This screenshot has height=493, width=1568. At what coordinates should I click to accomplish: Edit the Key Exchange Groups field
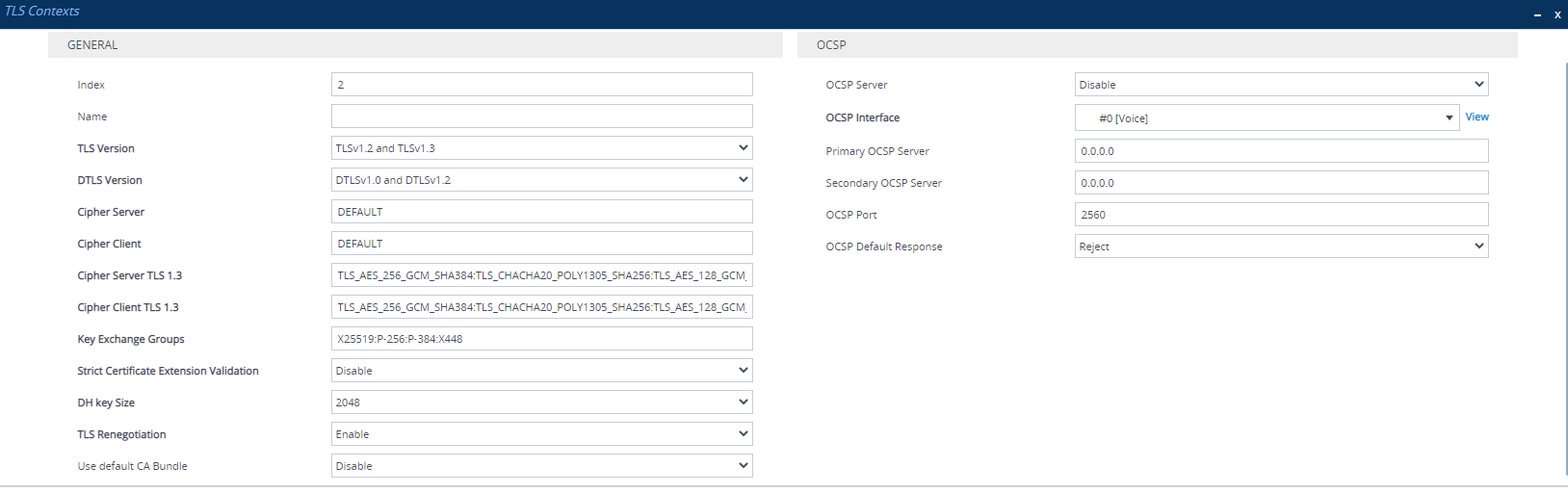click(x=541, y=339)
